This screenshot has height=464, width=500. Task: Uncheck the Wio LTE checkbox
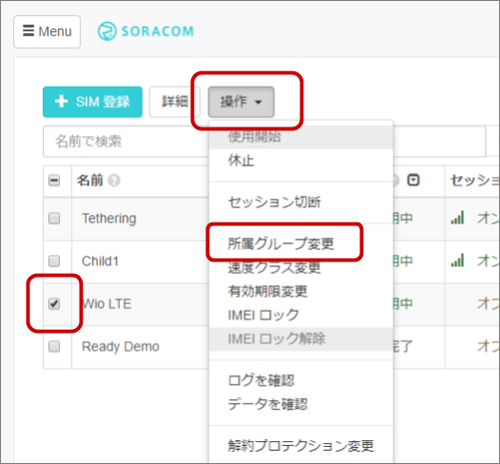click(54, 304)
